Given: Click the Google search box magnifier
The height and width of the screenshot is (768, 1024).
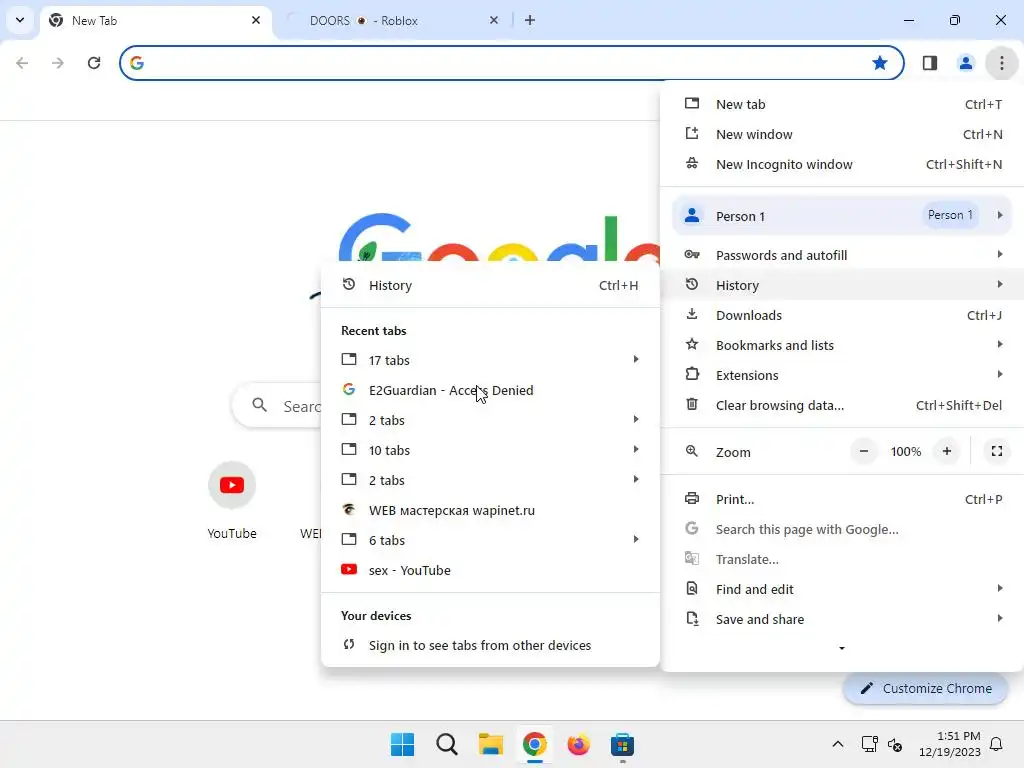Looking at the screenshot, I should click(x=259, y=406).
